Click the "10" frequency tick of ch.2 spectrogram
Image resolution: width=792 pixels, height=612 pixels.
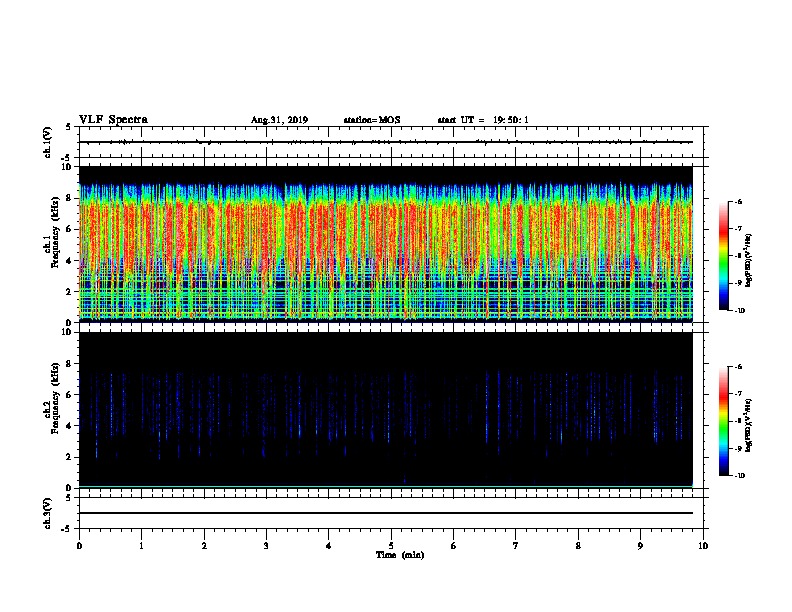(67, 332)
